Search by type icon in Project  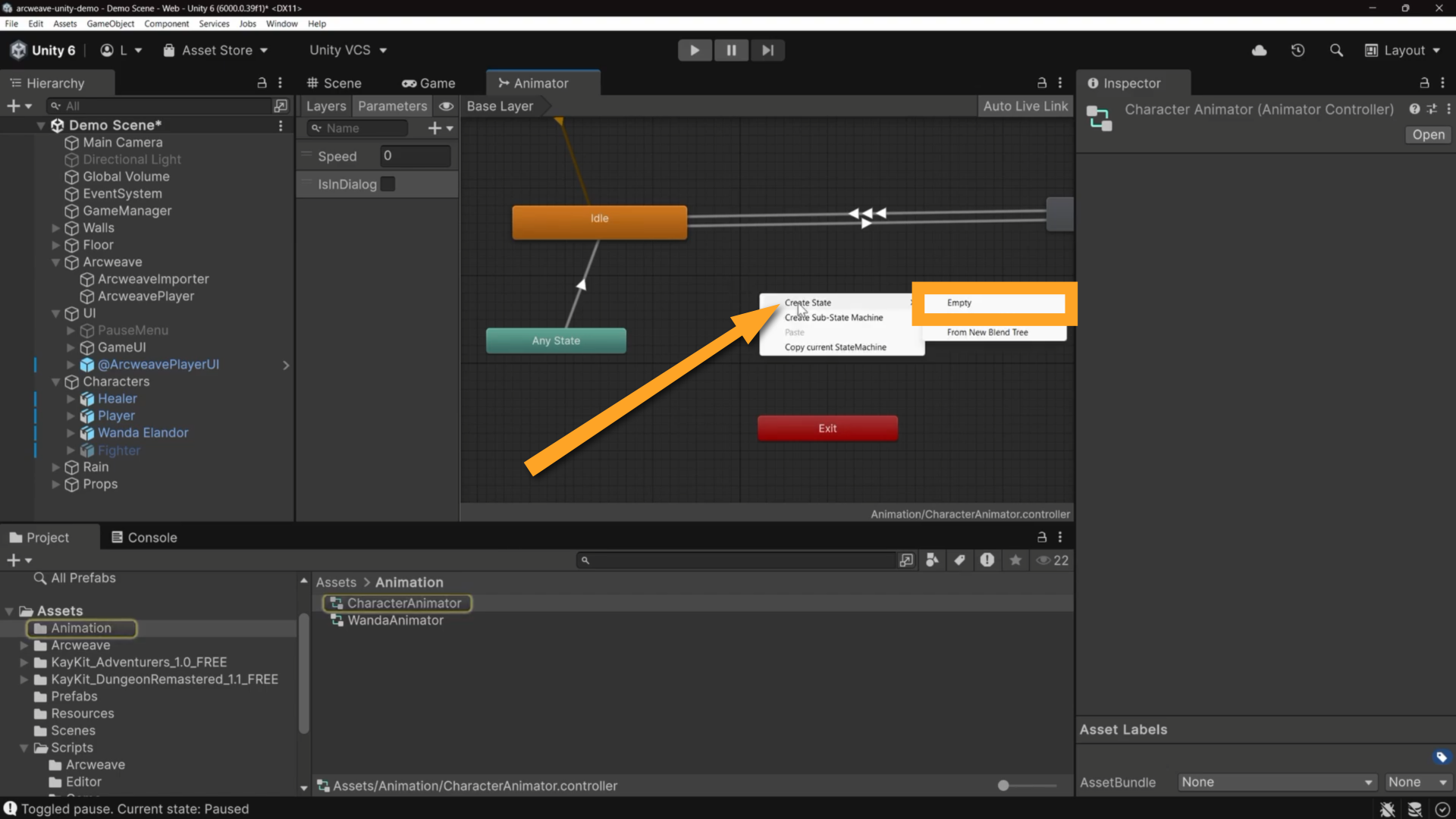click(x=932, y=560)
